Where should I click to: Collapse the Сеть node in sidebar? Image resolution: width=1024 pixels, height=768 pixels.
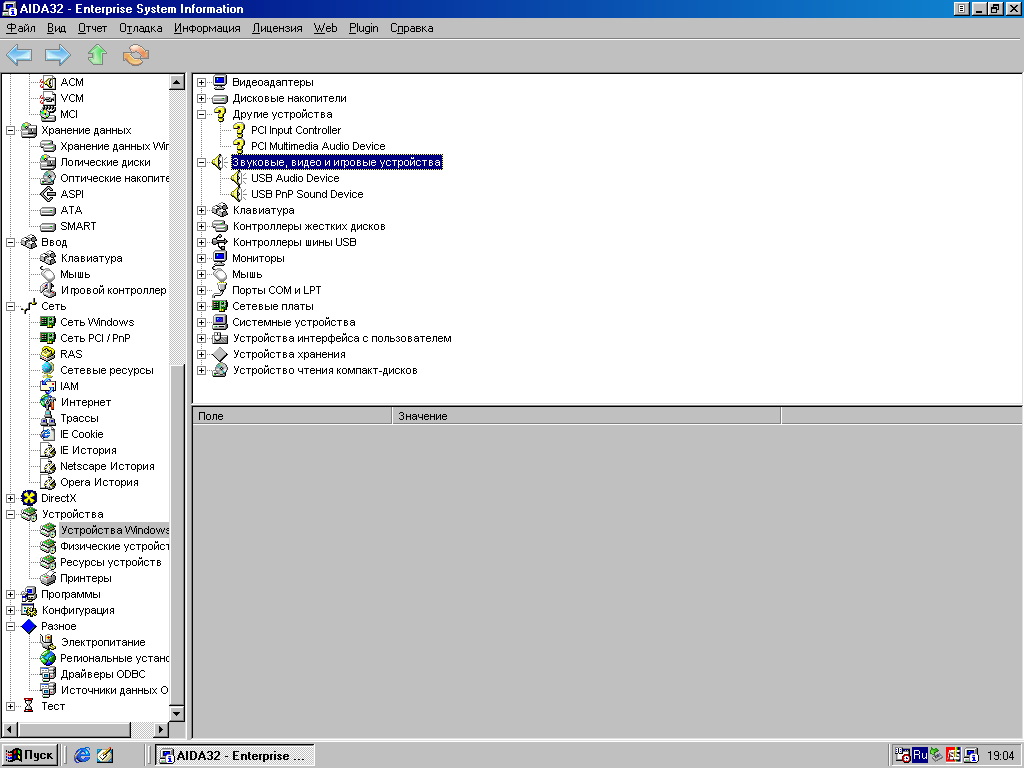pyautogui.click(x=10, y=306)
